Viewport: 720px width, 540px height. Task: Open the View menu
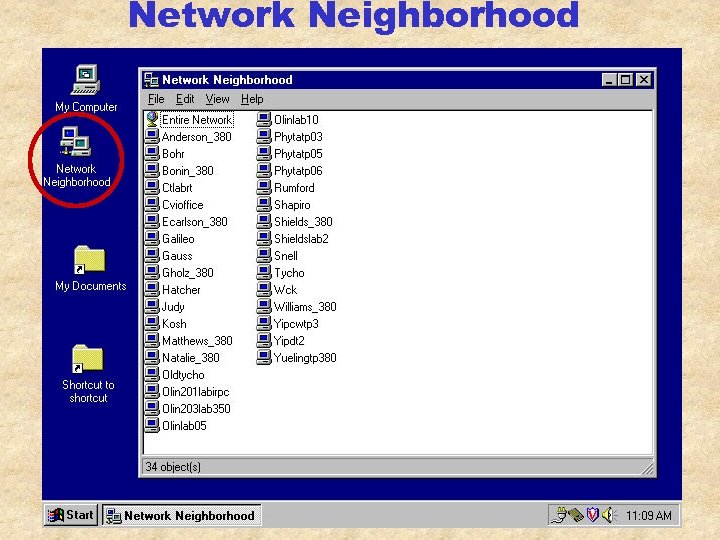click(x=217, y=99)
